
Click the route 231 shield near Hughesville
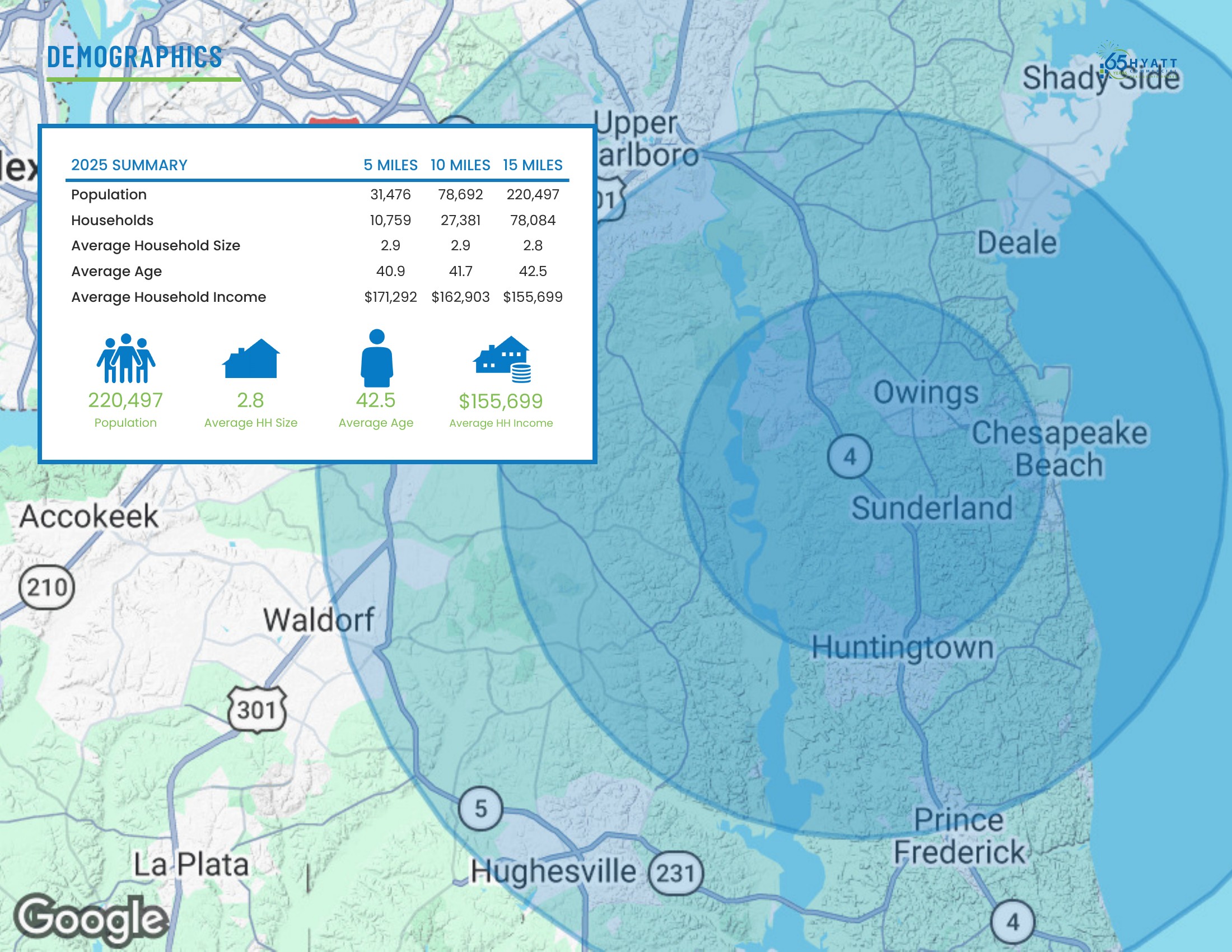tap(676, 874)
